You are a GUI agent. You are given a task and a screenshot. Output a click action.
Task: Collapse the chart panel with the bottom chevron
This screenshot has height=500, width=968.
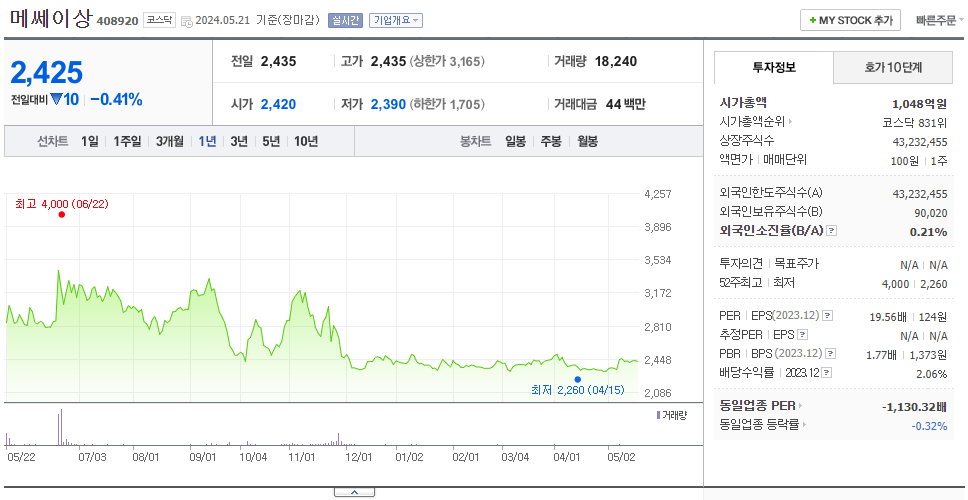click(x=354, y=493)
